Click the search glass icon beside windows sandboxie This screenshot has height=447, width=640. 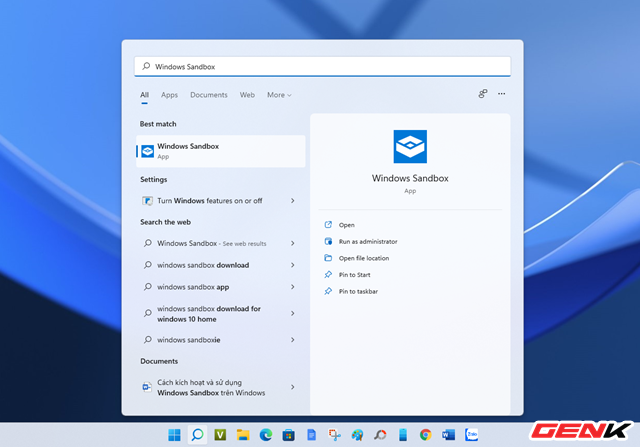pos(148,340)
